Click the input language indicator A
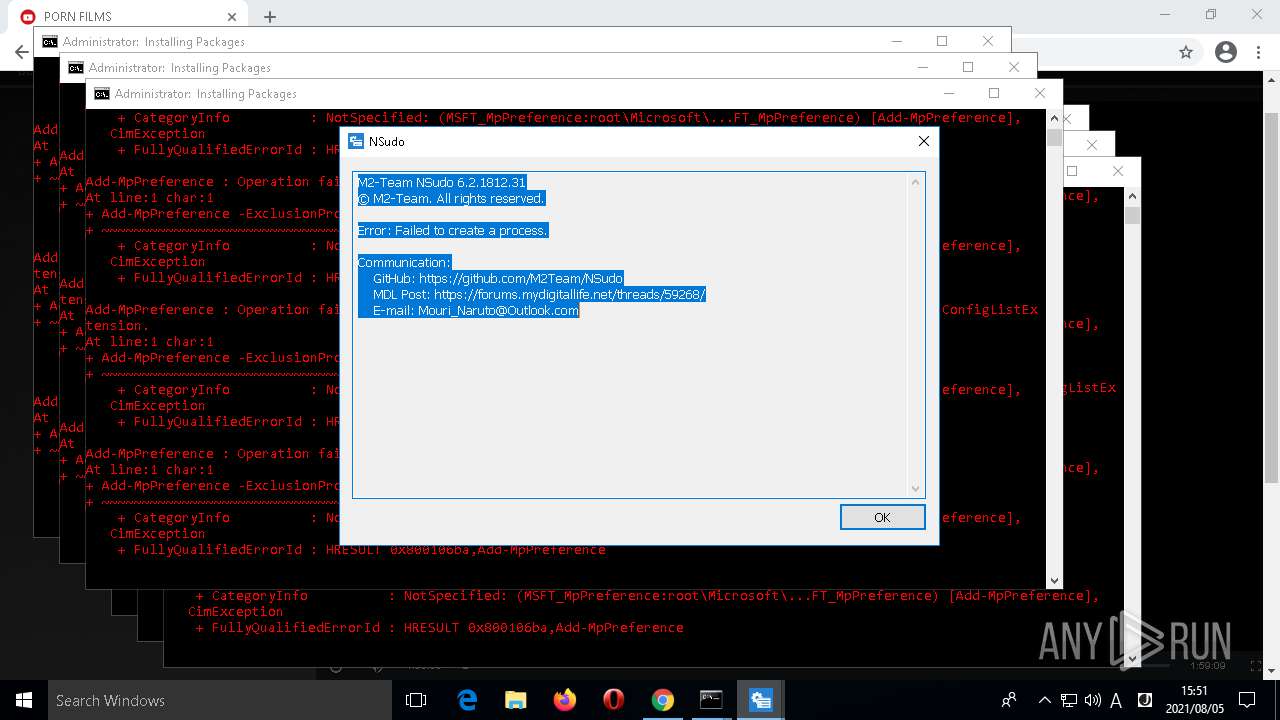 pyautogui.click(x=1116, y=700)
